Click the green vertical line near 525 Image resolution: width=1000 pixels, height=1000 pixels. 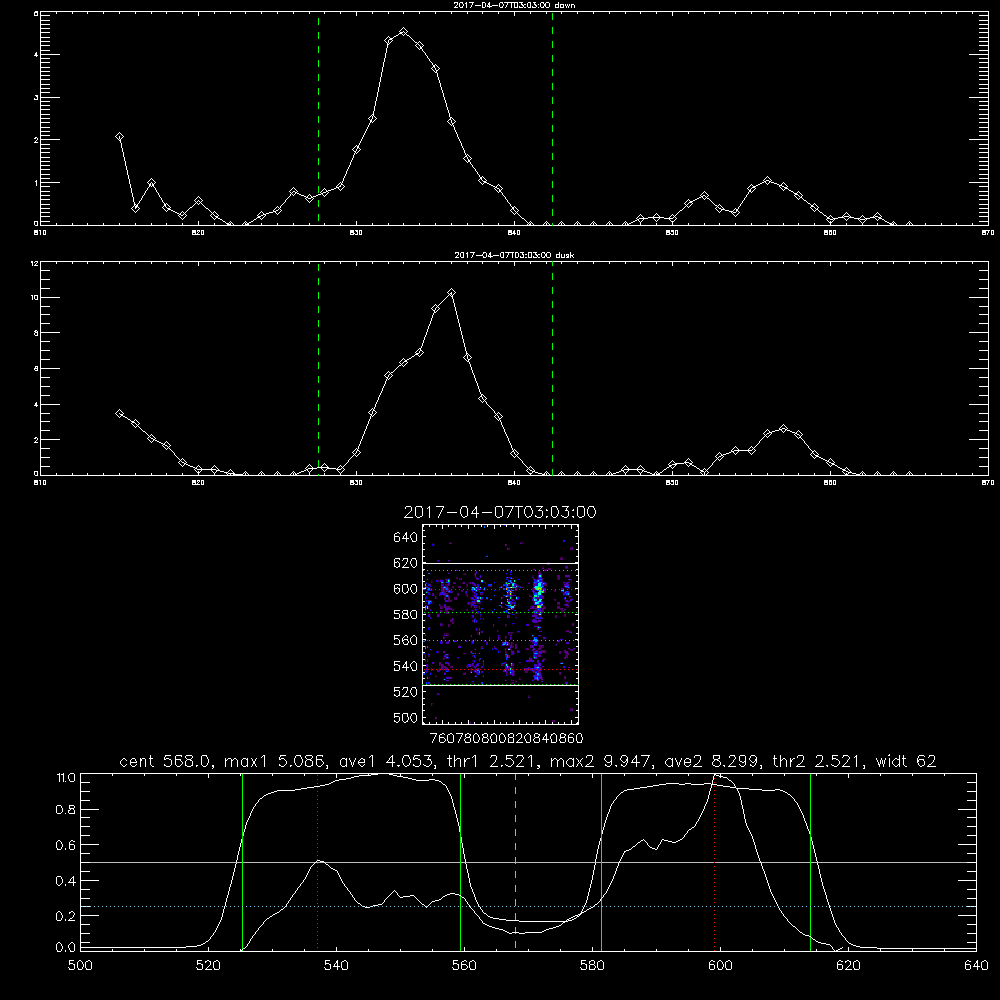click(x=242, y=862)
